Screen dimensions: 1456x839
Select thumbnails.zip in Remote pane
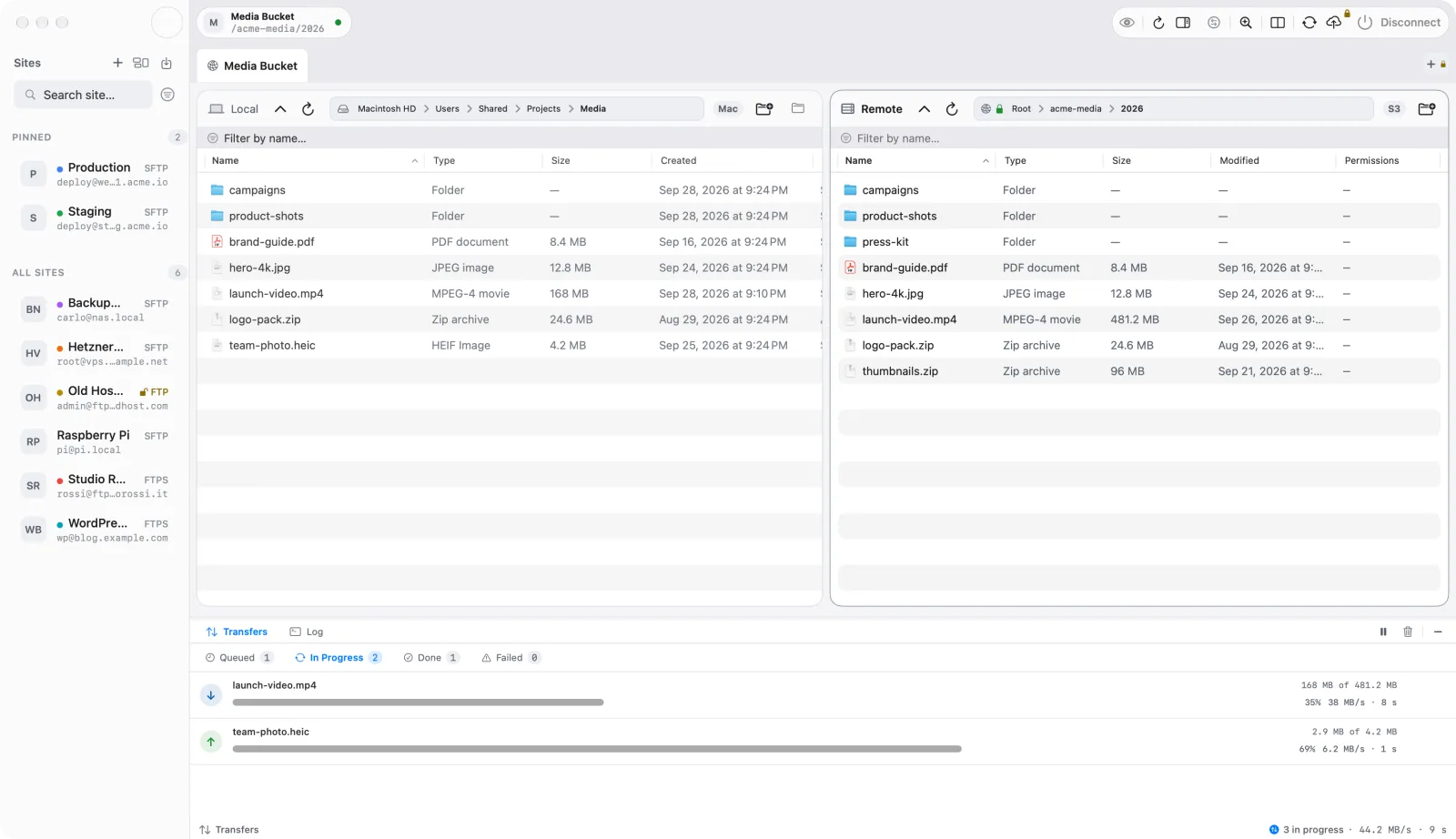(x=1139, y=371)
